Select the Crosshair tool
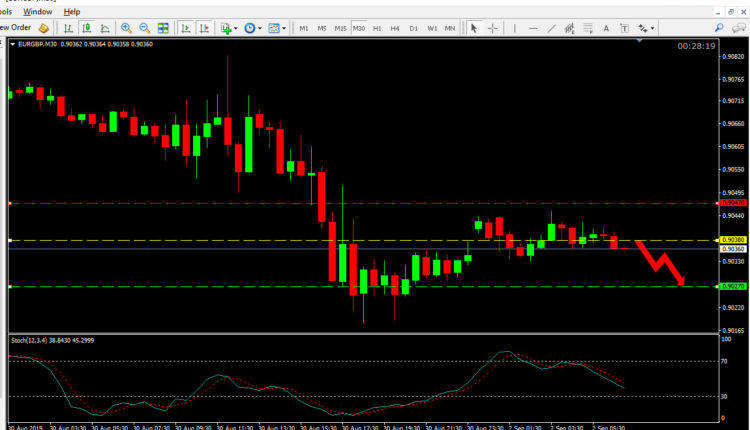The width and height of the screenshot is (750, 430). (493, 29)
